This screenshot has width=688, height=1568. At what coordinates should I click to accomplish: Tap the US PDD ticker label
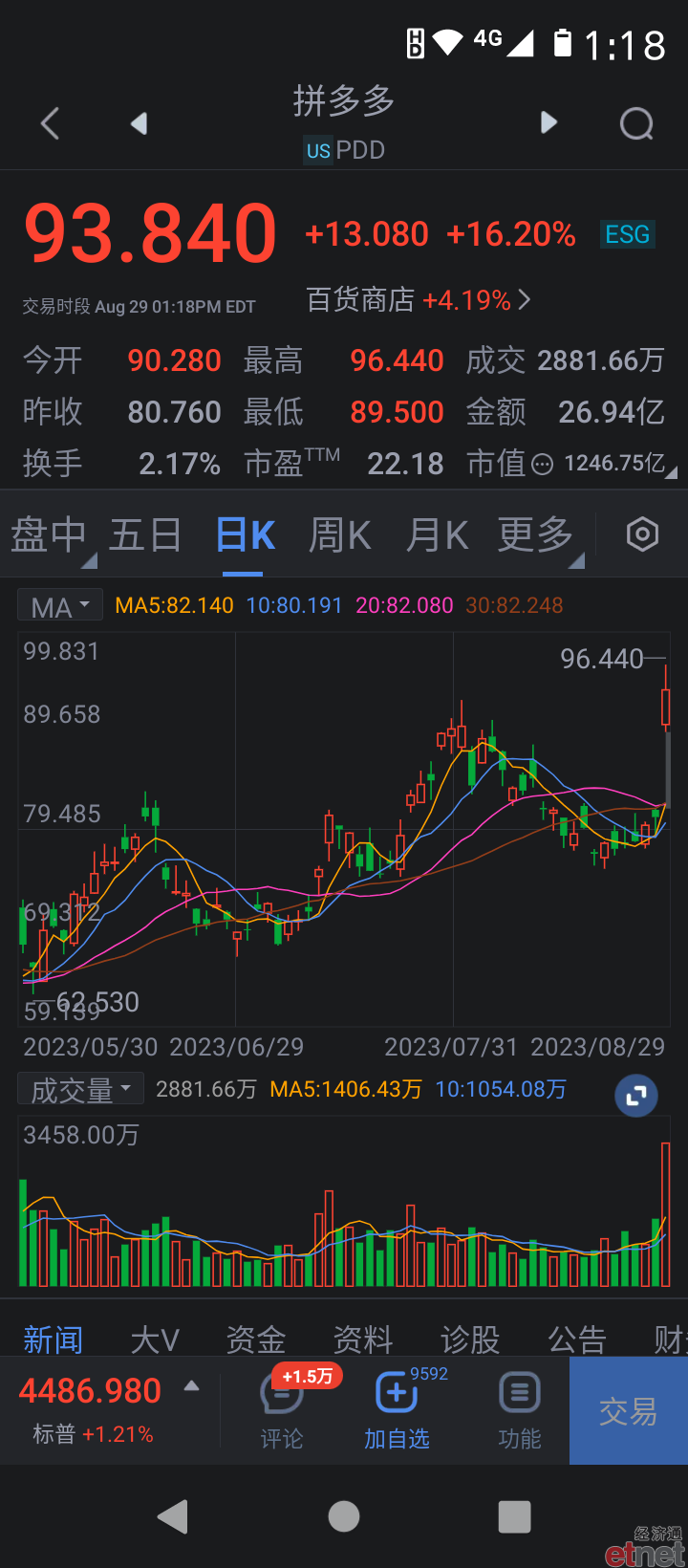[x=345, y=150]
